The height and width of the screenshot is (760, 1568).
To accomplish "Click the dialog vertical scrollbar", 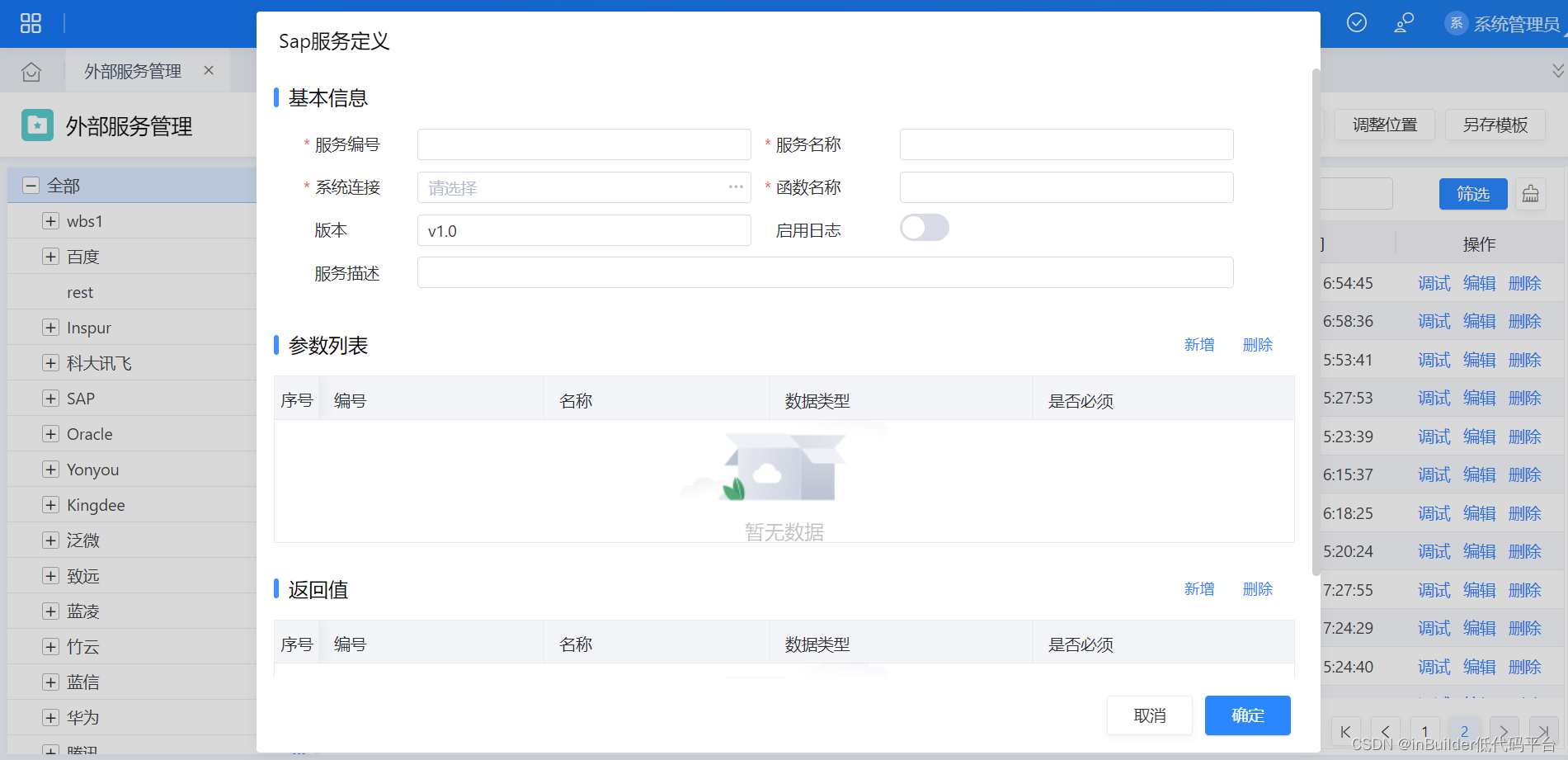I will (x=1316, y=322).
